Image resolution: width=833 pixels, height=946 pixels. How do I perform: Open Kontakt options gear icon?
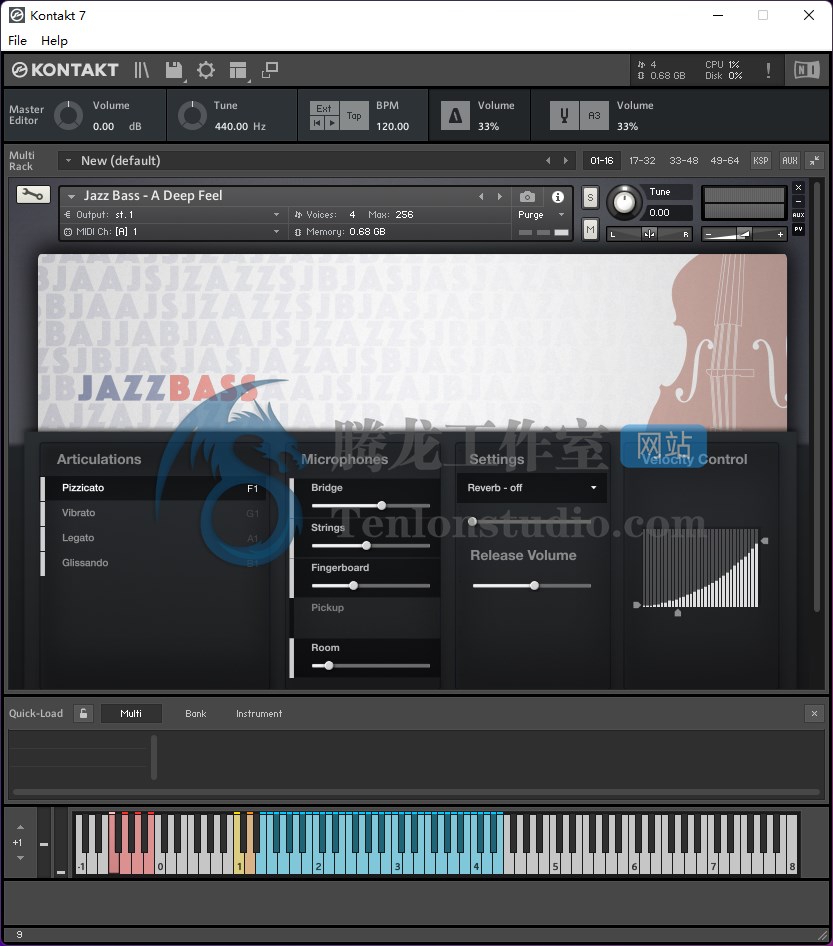[x=206, y=70]
